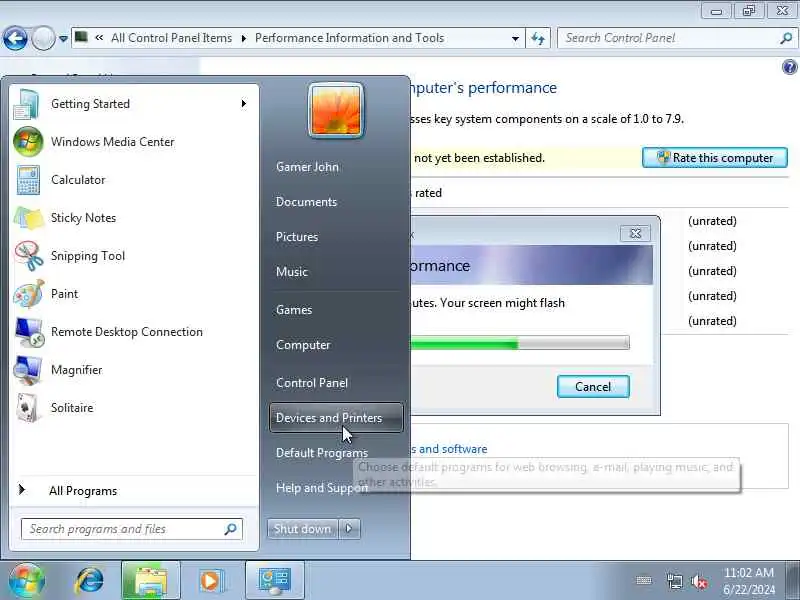Open Documents from Start menu
The image size is (800, 600).
tap(306, 202)
